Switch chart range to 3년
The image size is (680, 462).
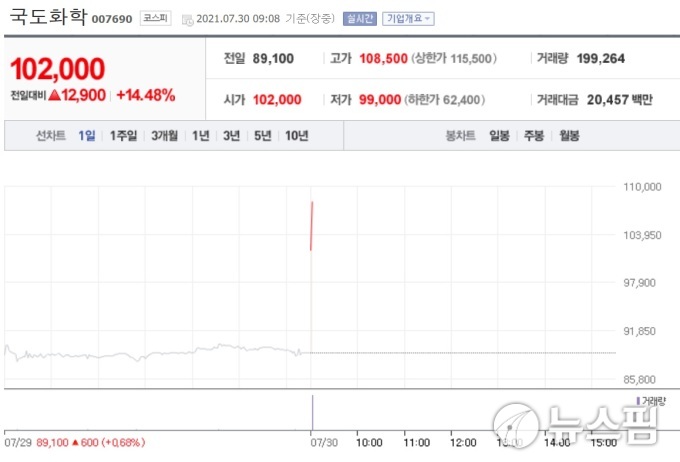232,136
